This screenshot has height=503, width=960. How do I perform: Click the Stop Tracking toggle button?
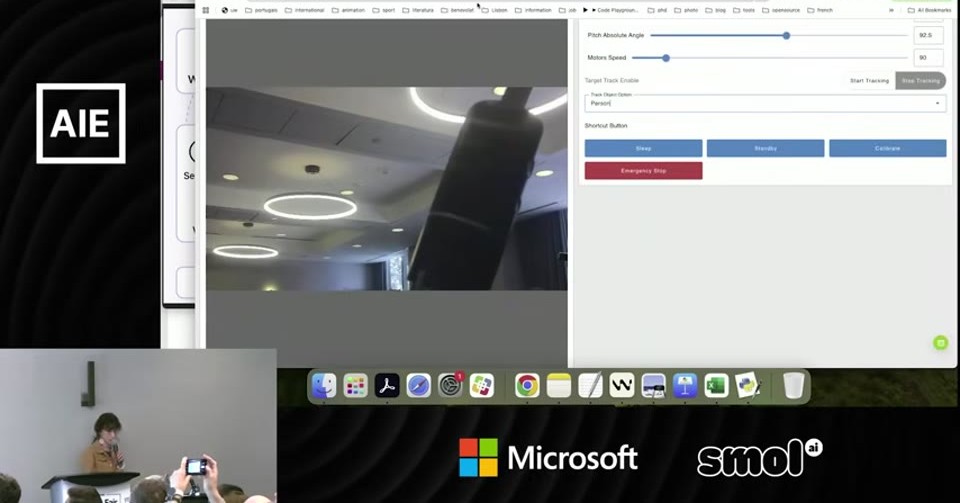(x=920, y=81)
